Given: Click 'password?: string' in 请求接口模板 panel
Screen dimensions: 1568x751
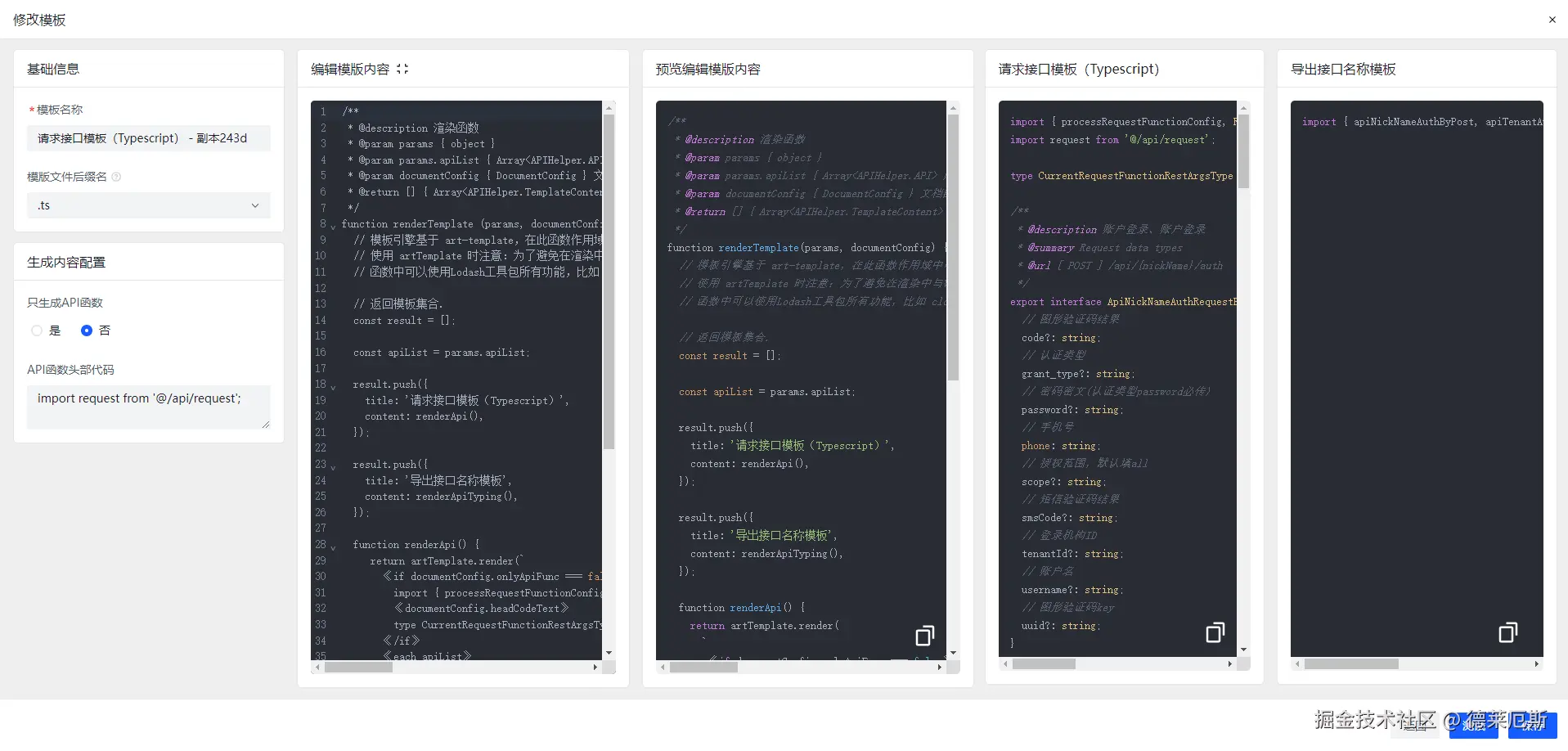Looking at the screenshot, I should 1072,410.
